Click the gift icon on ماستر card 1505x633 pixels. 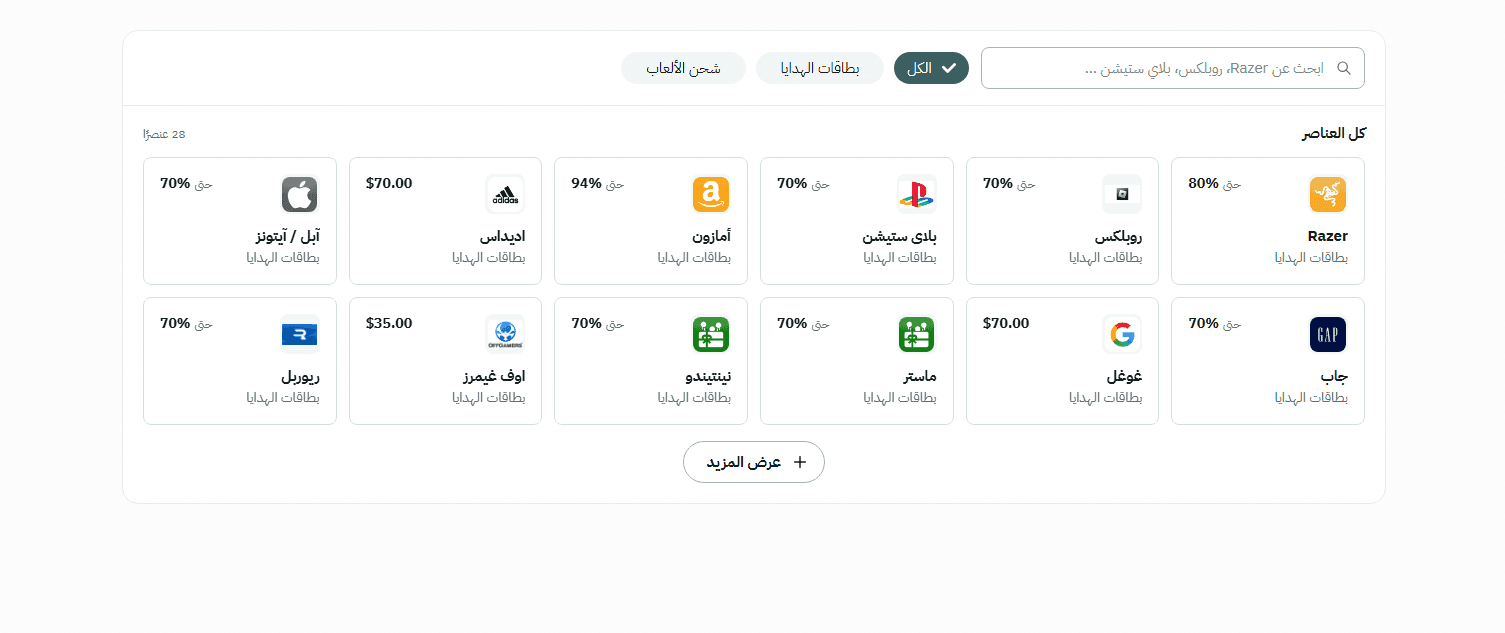tap(916, 334)
